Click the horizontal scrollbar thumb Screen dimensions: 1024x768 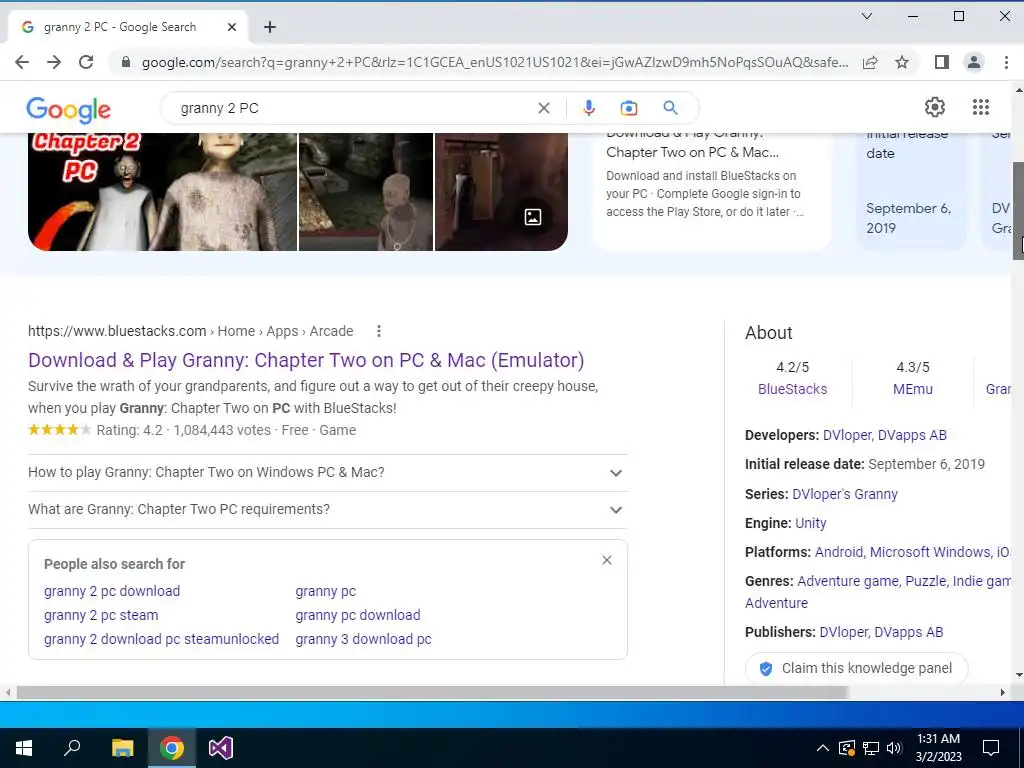(x=432, y=692)
